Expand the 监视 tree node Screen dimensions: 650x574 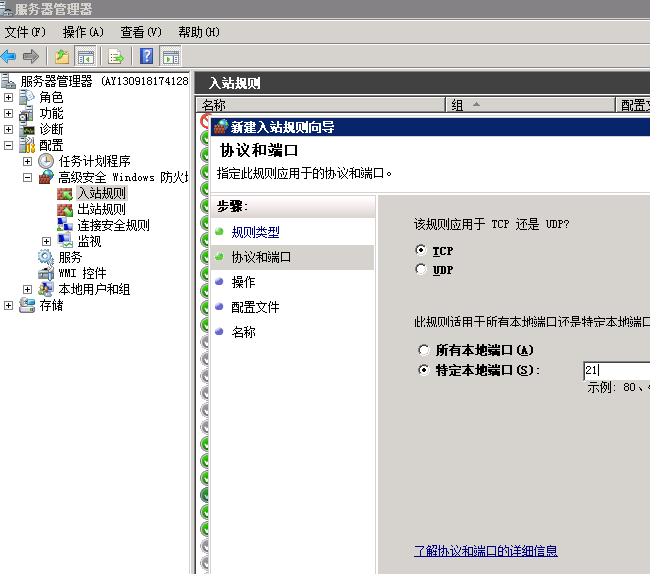click(x=46, y=241)
